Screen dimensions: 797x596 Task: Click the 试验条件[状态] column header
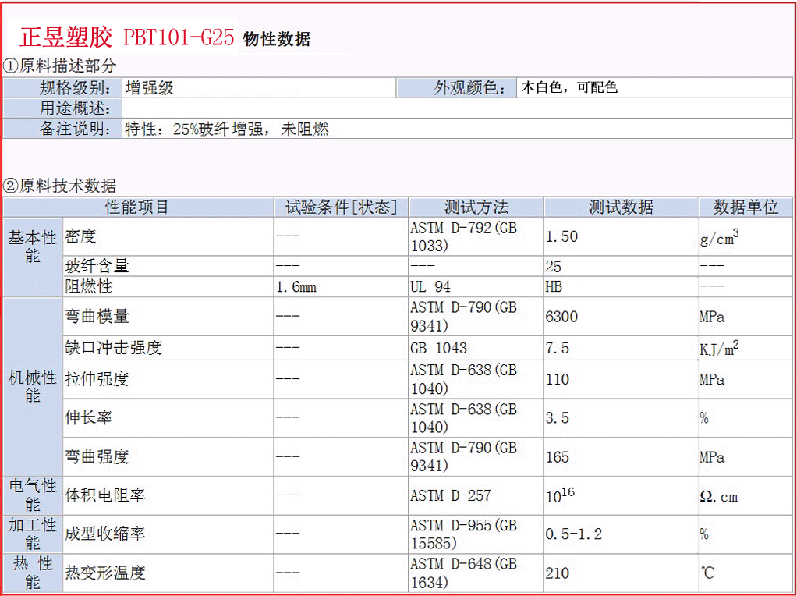[x=341, y=207]
